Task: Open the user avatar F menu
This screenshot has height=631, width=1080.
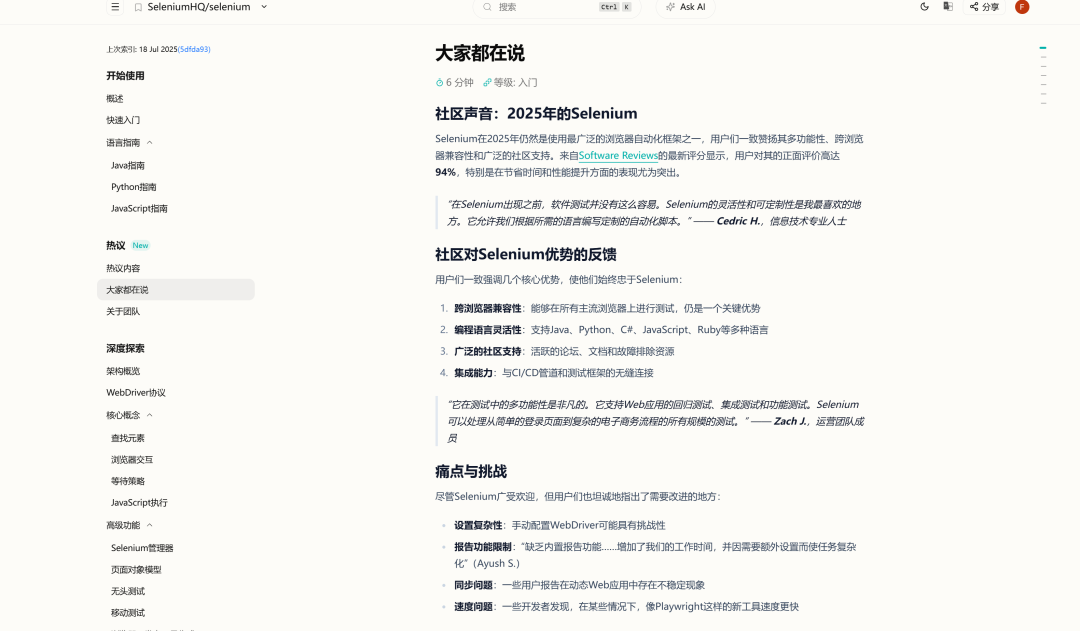Action: pyautogui.click(x=1022, y=7)
